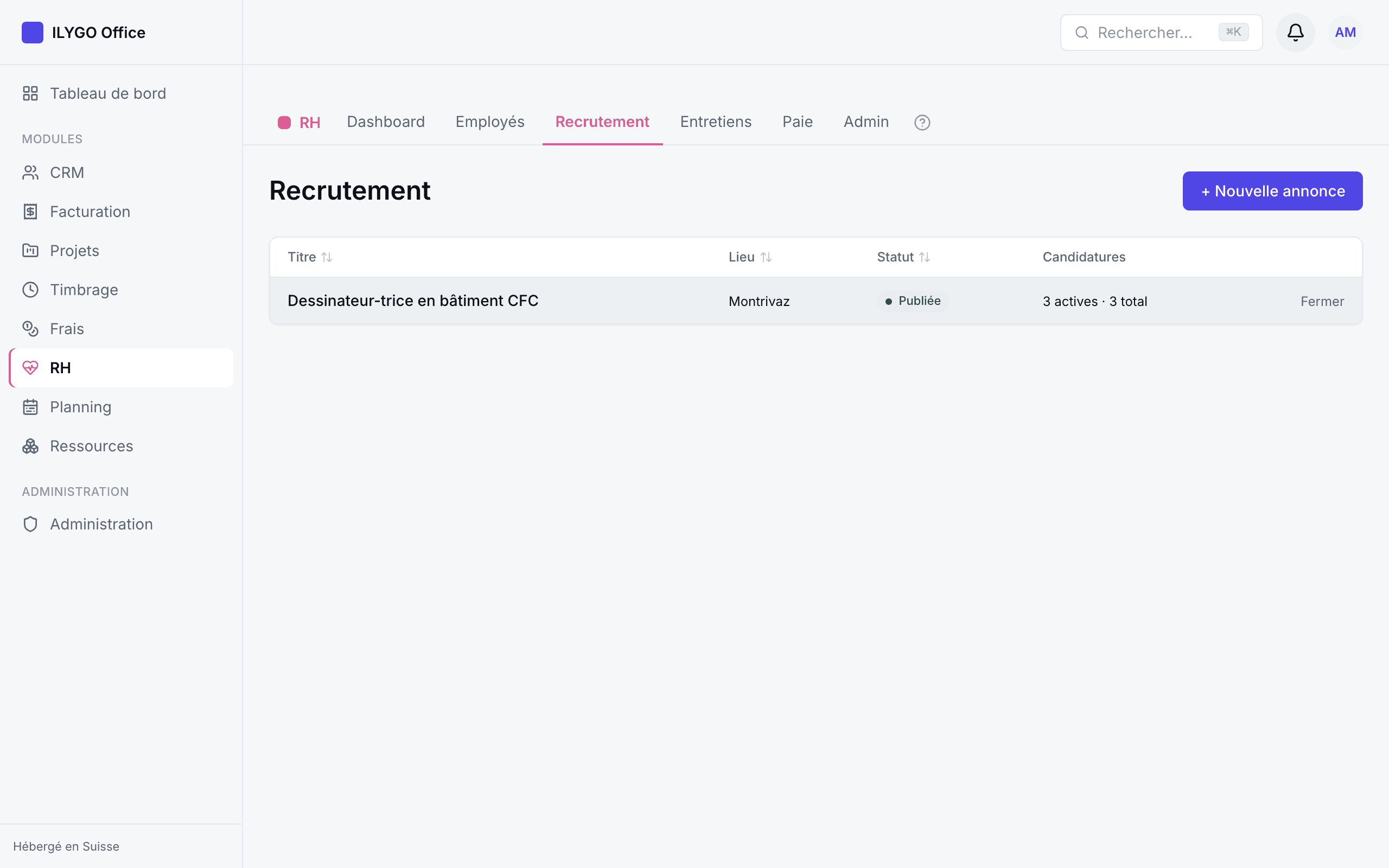This screenshot has width=1389, height=868.
Task: Open the Paie tab
Action: pos(797,122)
